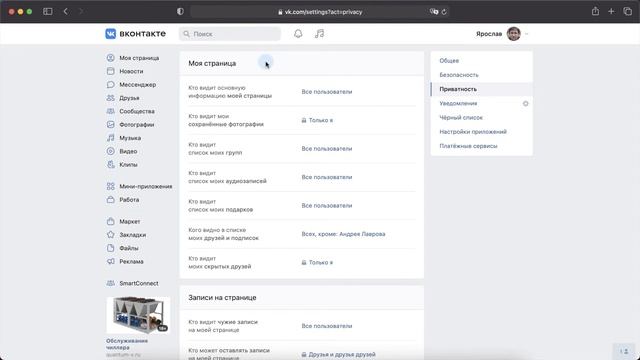Expand the profile menu arrow near Ярослав
Viewport: 640px width, 360px height.
pyautogui.click(x=527, y=34)
